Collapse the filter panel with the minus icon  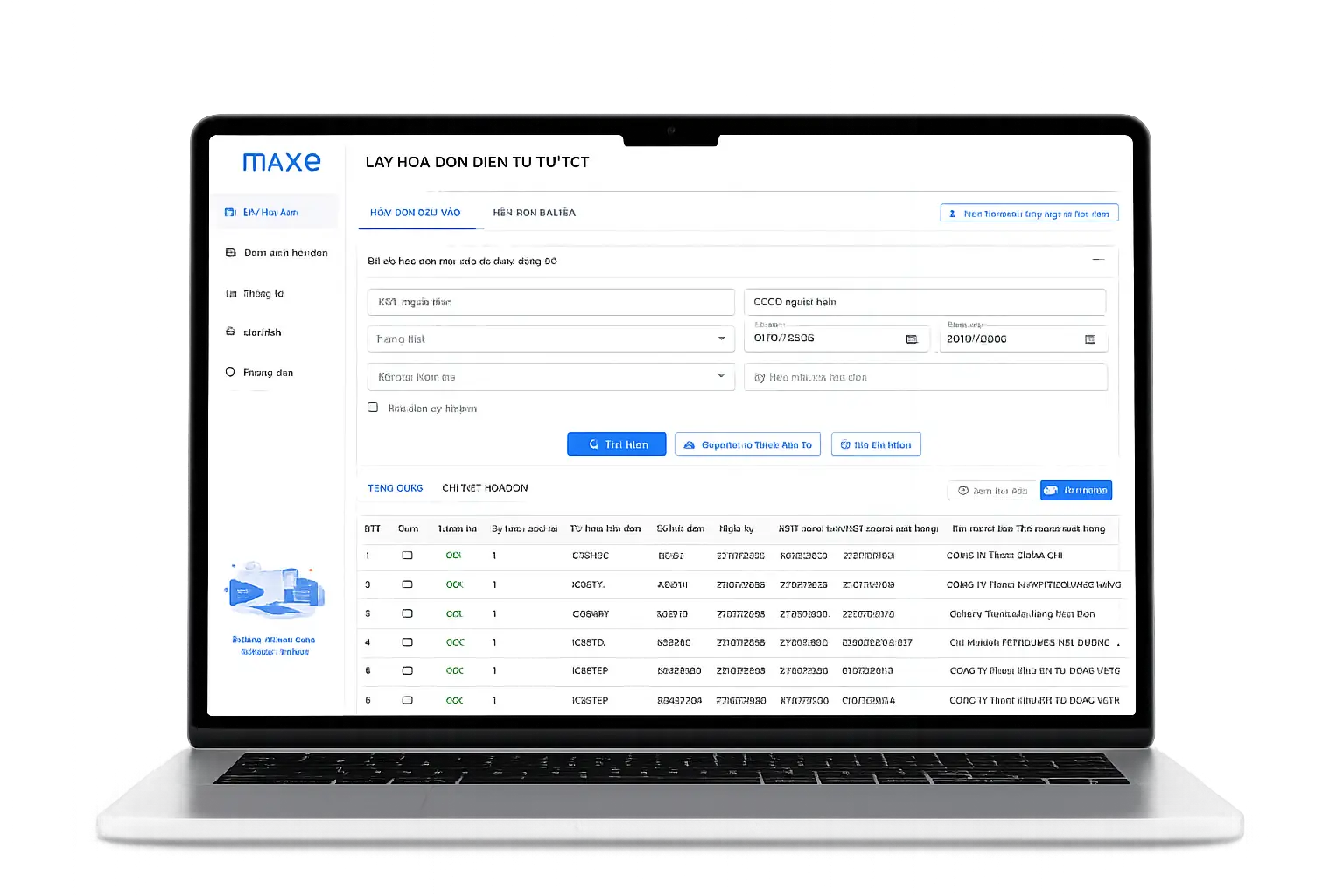pos(1098,260)
